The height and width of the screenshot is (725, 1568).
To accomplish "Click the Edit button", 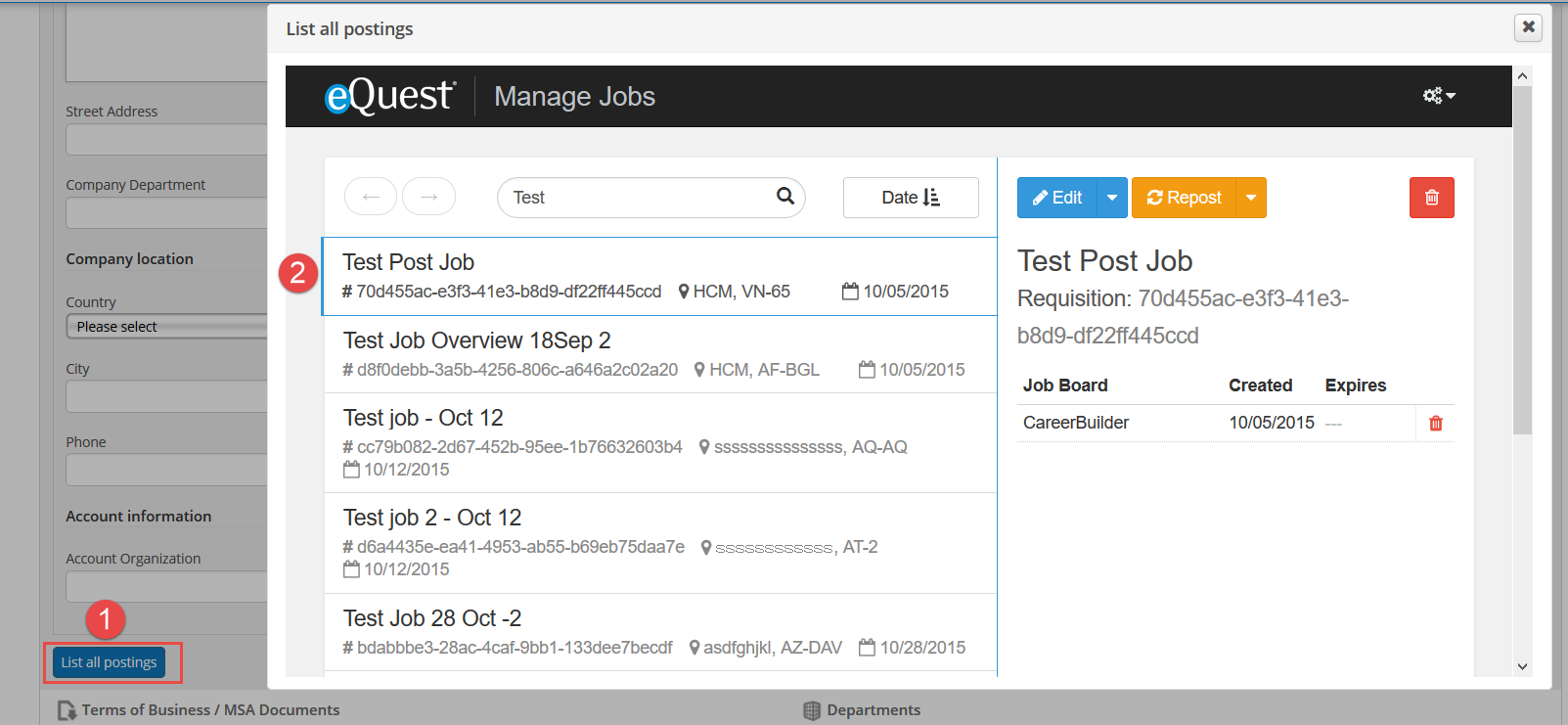I will coord(1057,198).
